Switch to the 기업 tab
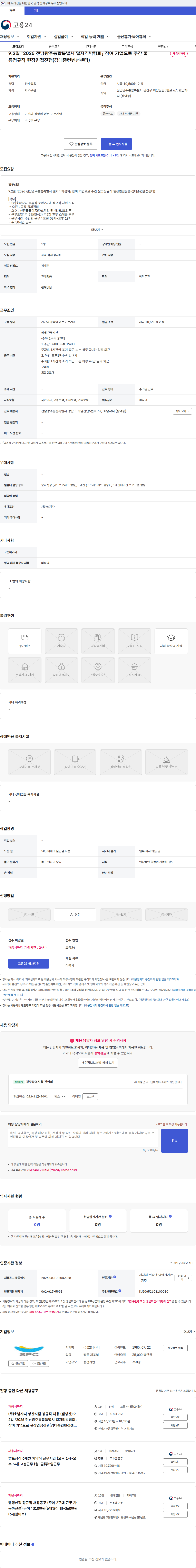The image size is (196, 1568). 37,10
